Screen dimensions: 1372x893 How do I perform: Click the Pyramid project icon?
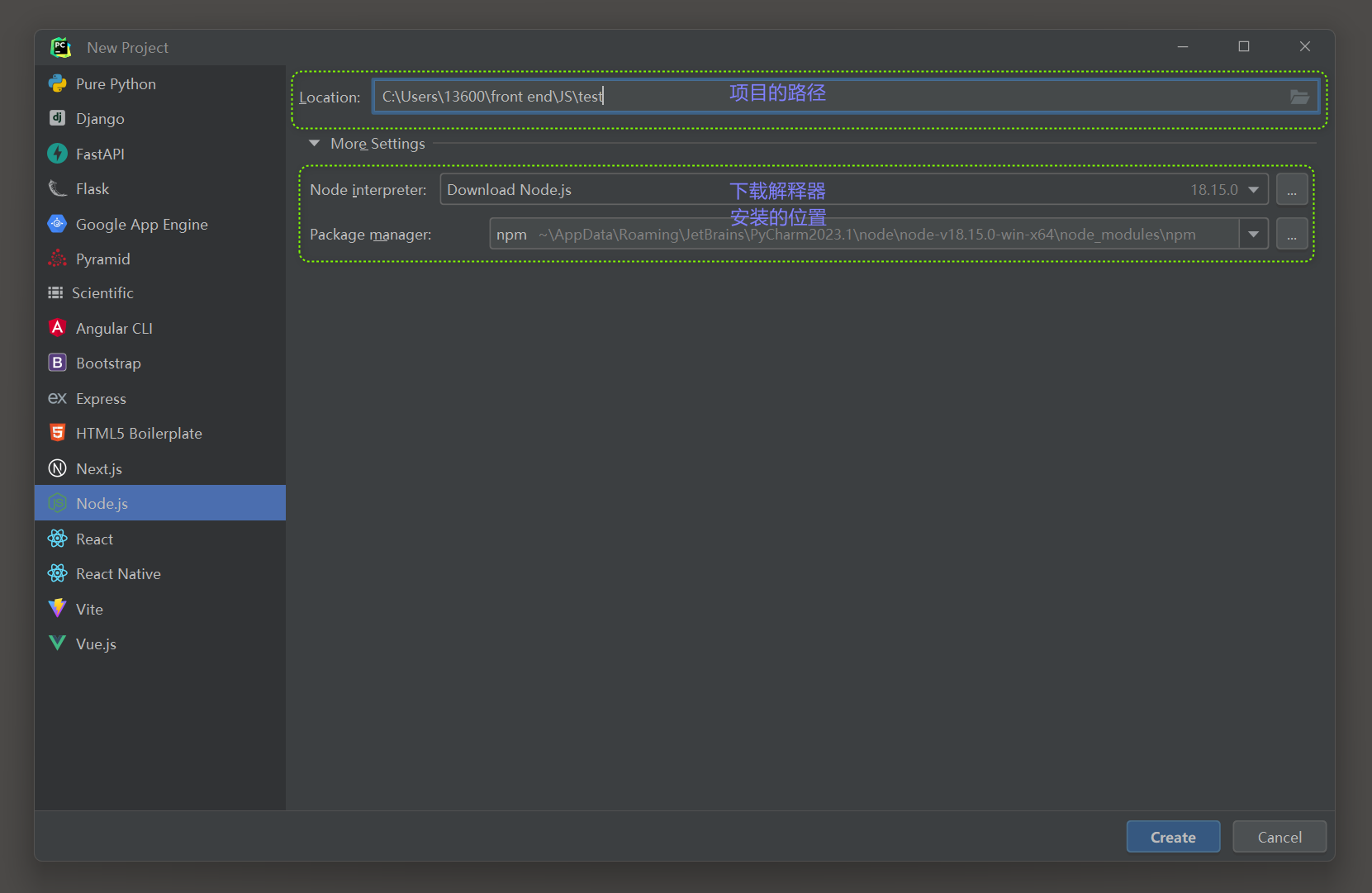pos(57,259)
